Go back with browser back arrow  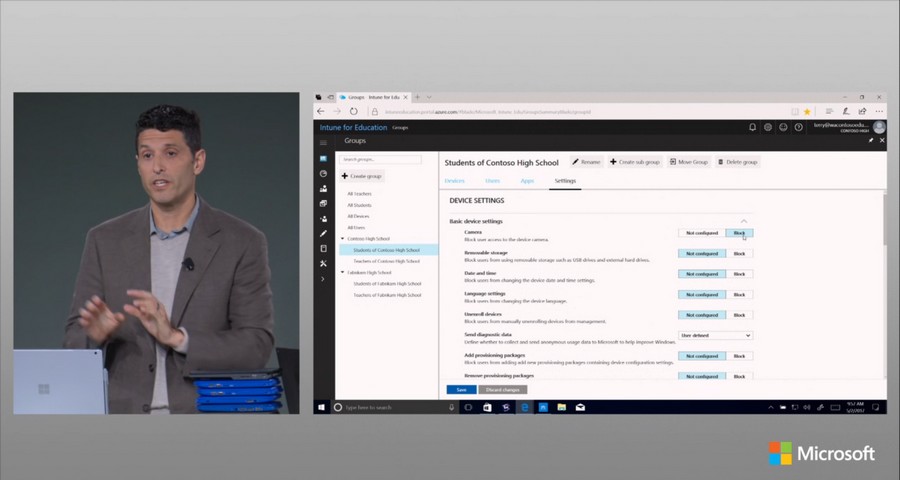321,111
